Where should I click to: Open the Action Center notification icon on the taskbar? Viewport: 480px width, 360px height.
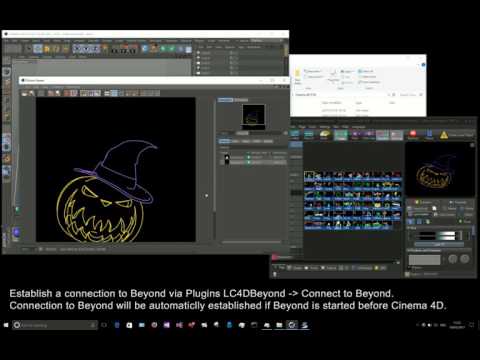[x=471, y=325]
